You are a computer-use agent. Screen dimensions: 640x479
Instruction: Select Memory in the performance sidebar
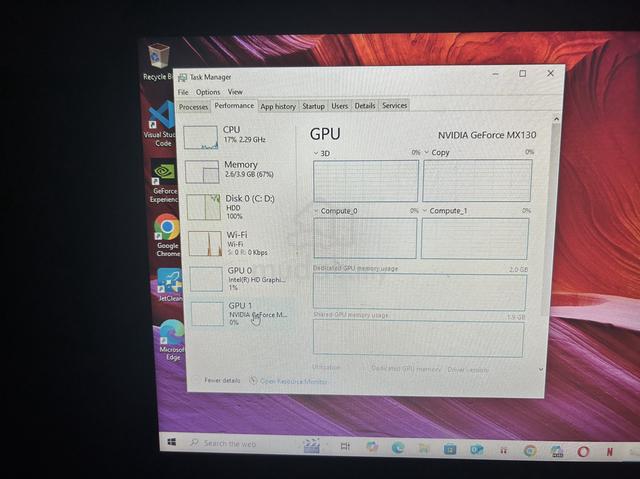coord(239,171)
